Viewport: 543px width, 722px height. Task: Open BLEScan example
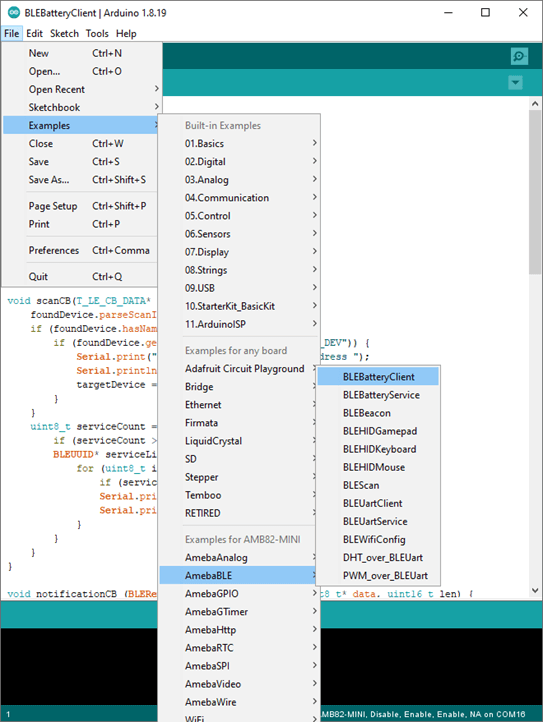(x=378, y=485)
